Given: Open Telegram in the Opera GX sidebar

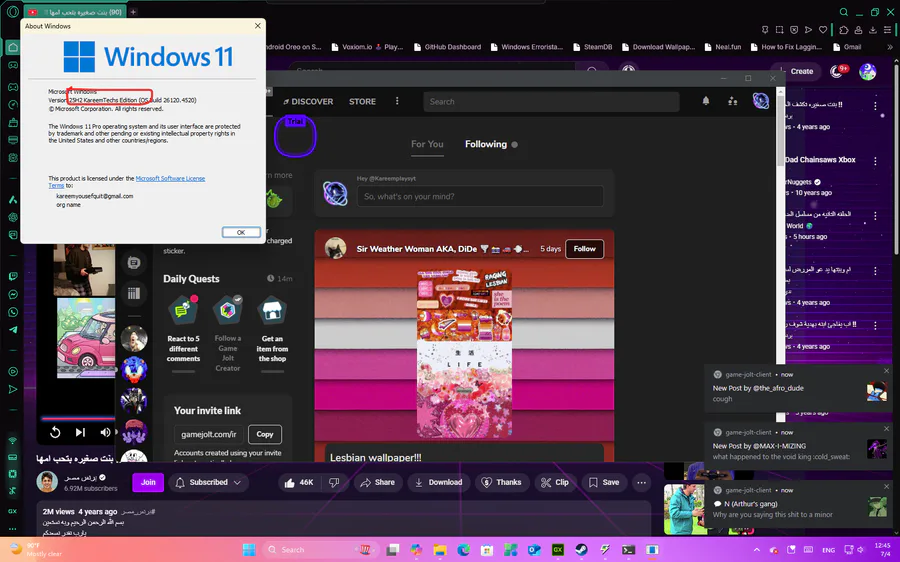Looking at the screenshot, I should (x=13, y=330).
